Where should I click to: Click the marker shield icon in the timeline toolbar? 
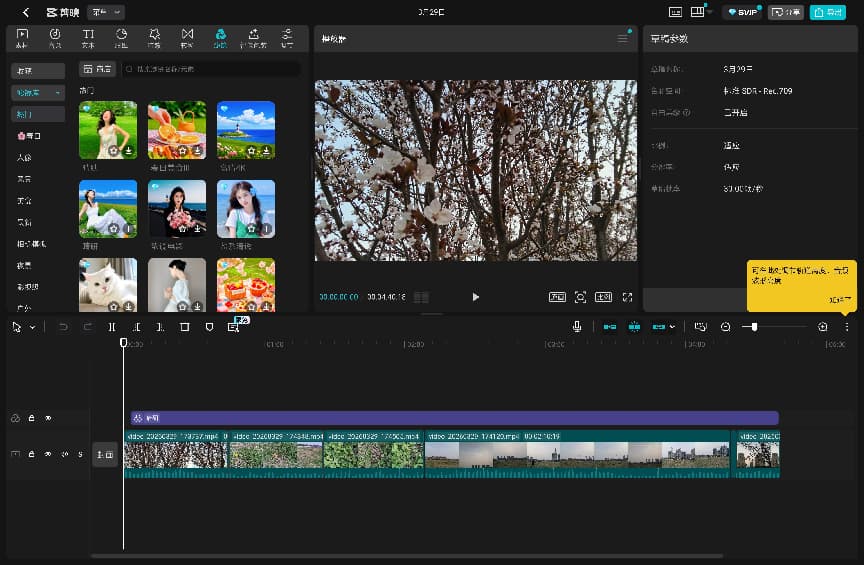[209, 327]
